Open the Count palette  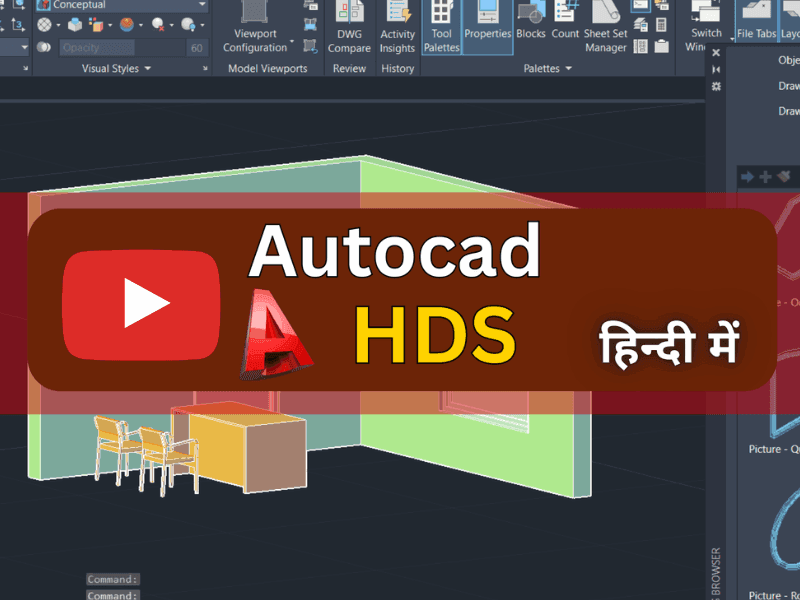coord(565,20)
